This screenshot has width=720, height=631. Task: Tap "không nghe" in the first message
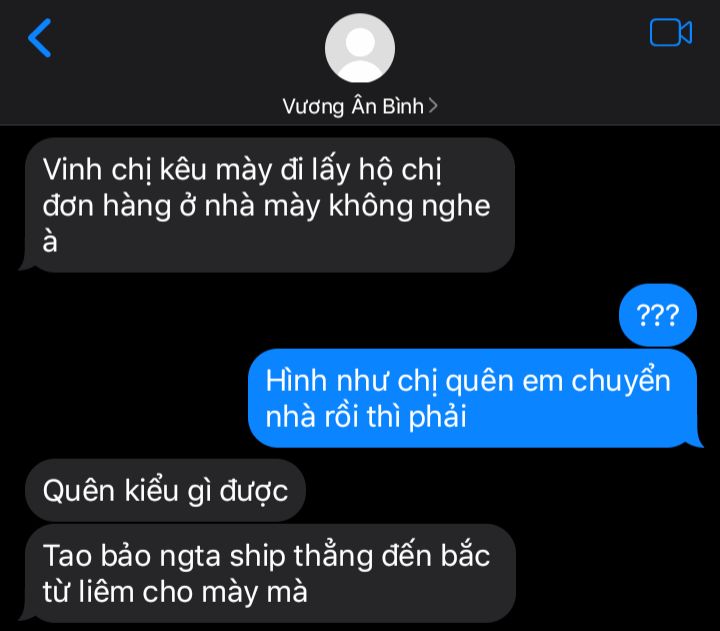click(x=410, y=206)
